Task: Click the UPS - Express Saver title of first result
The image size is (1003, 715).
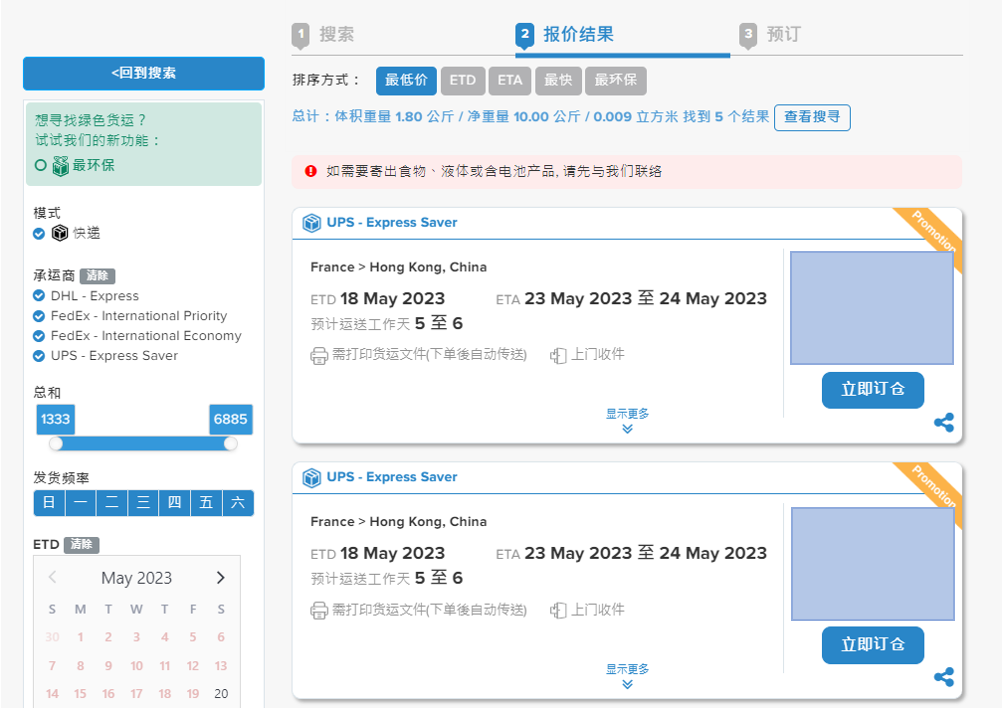Action: pos(392,223)
